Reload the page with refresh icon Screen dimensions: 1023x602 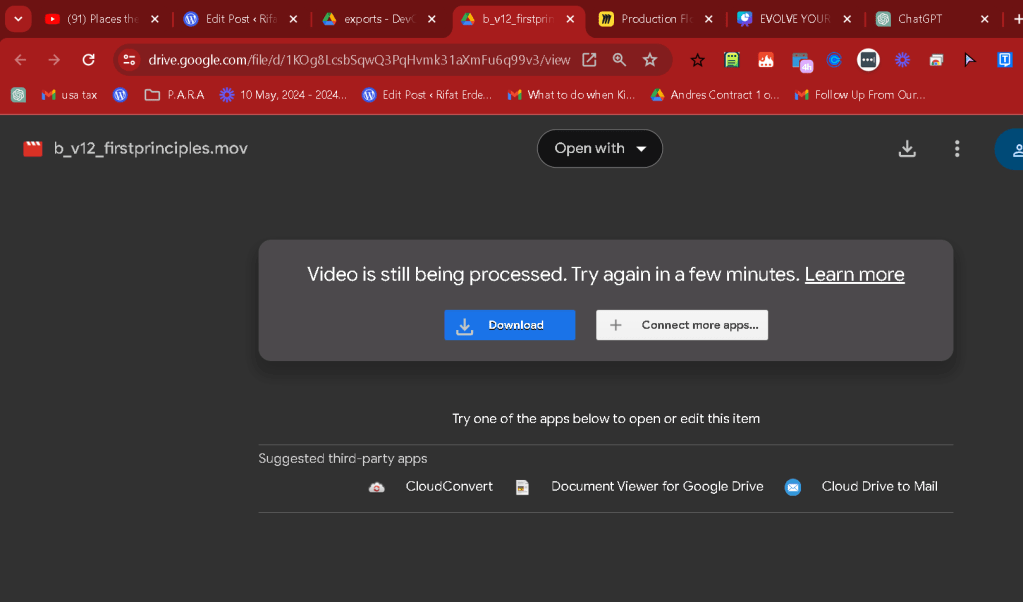[88, 60]
